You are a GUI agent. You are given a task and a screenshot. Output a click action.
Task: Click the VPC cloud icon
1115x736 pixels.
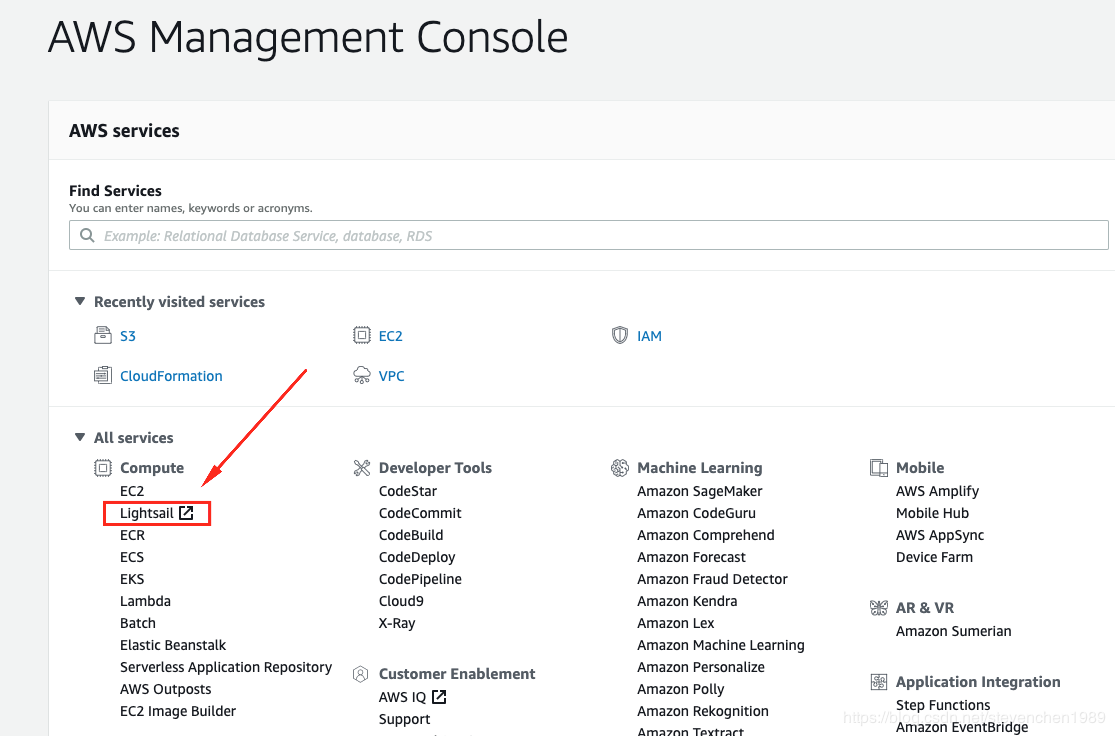[362, 375]
